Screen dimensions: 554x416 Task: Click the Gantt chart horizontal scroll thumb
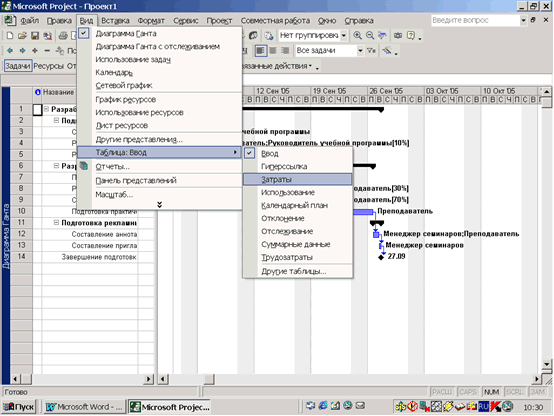(209, 379)
